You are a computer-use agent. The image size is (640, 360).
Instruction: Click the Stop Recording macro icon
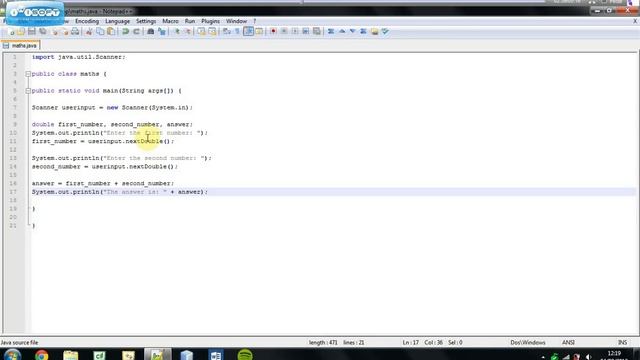pyautogui.click(x=284, y=31)
